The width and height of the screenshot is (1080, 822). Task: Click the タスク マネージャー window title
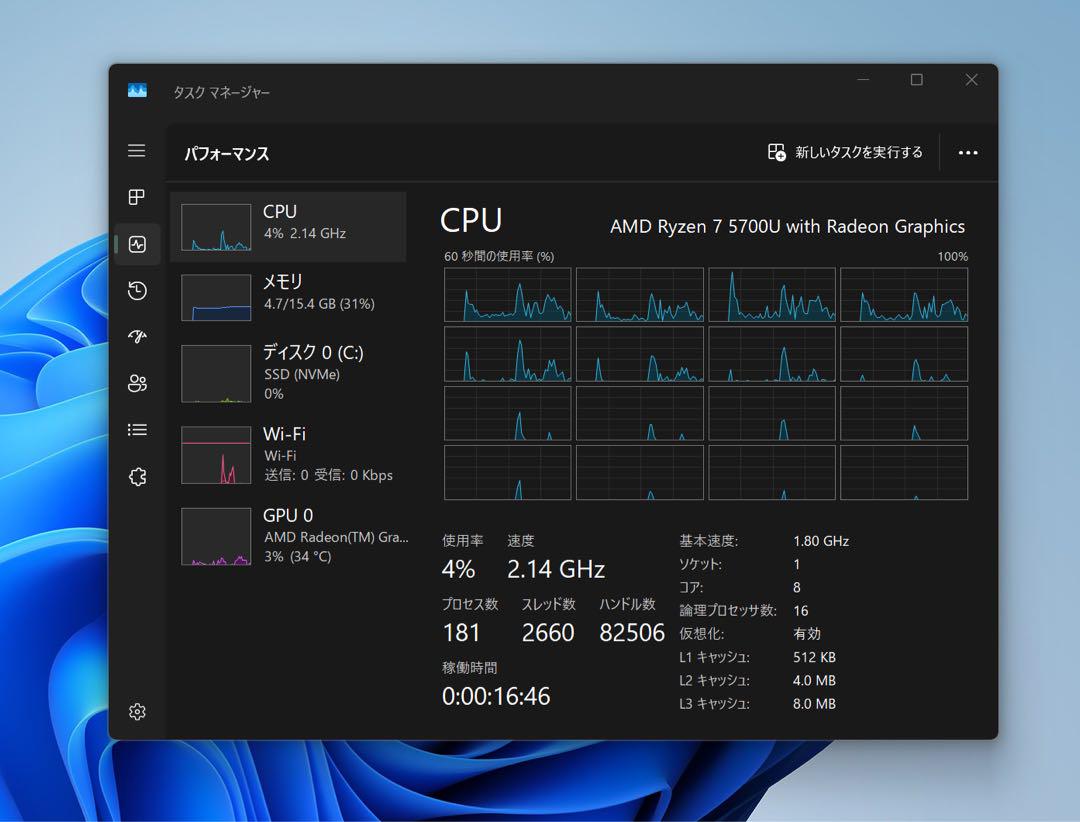(x=221, y=92)
